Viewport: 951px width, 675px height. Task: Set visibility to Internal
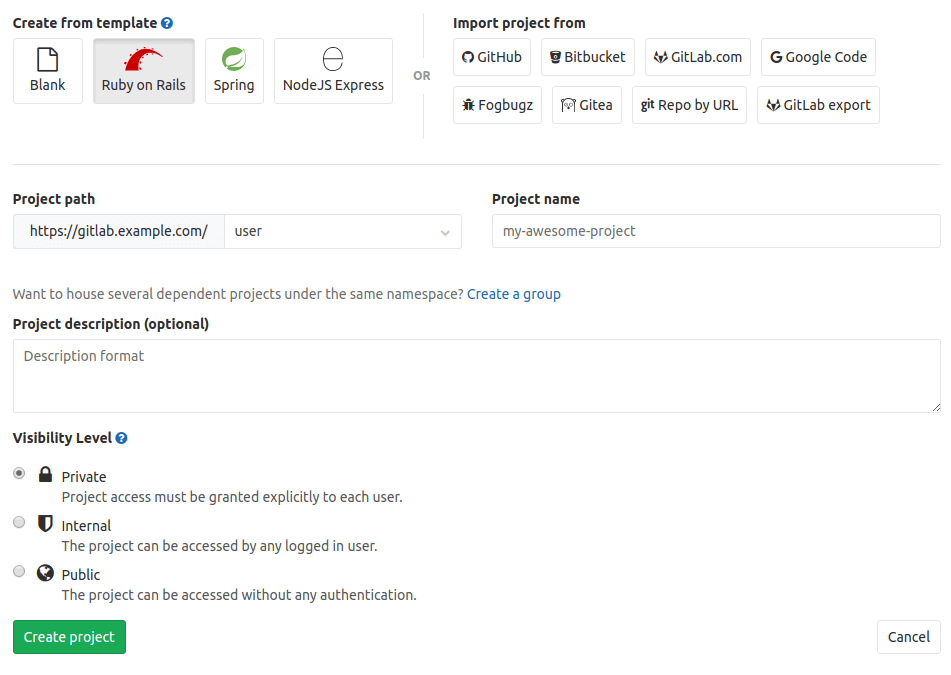coord(18,522)
